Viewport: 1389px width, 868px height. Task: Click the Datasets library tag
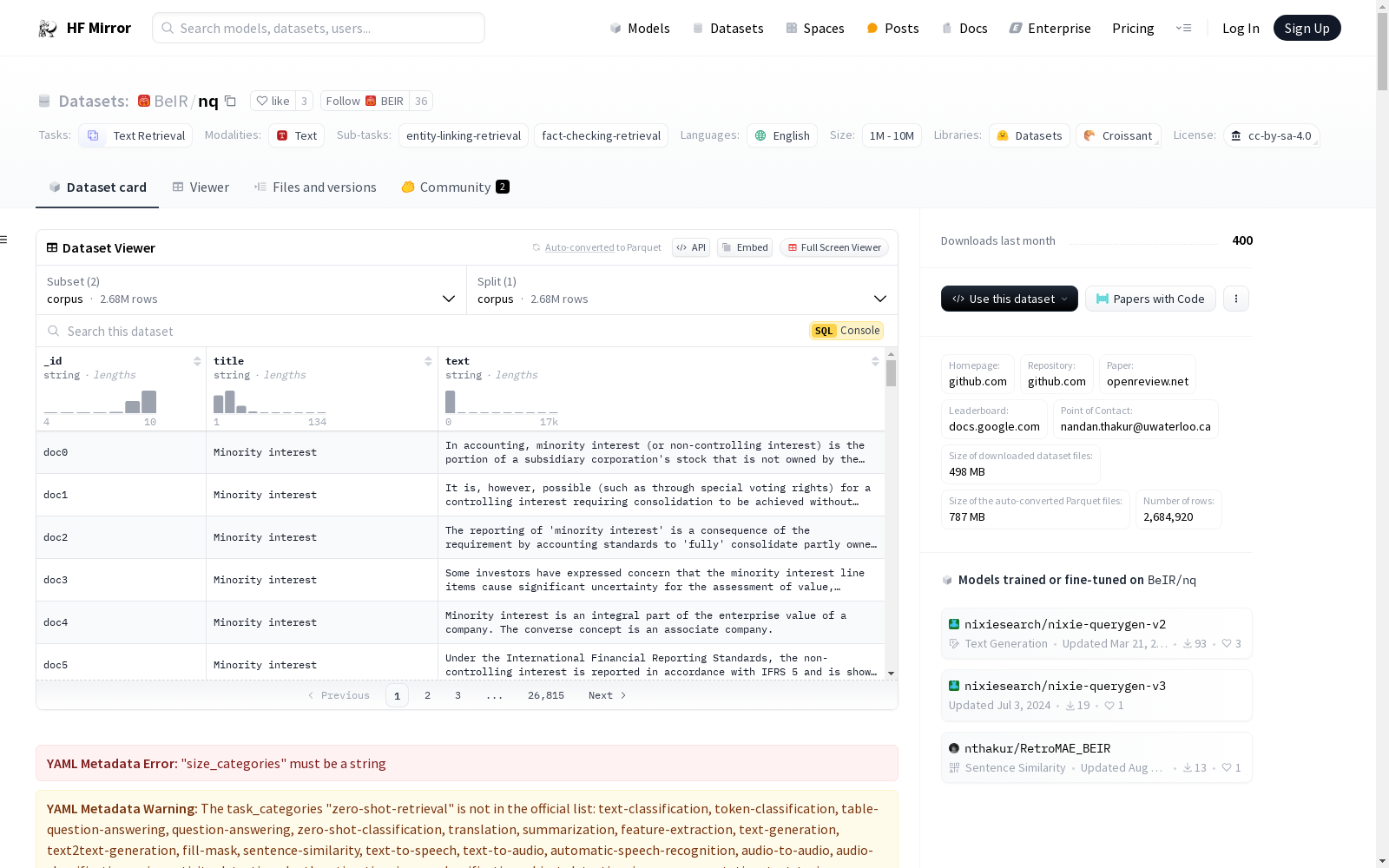pyautogui.click(x=1030, y=135)
